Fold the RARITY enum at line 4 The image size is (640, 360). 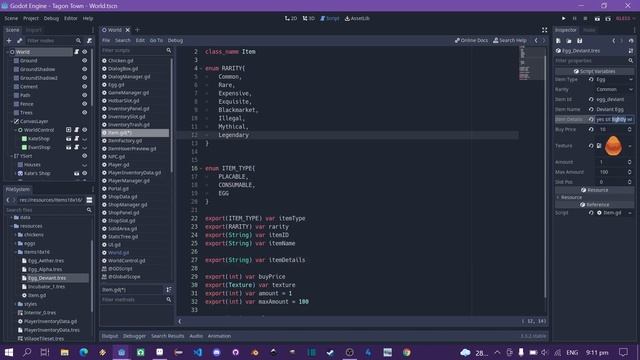[201, 69]
